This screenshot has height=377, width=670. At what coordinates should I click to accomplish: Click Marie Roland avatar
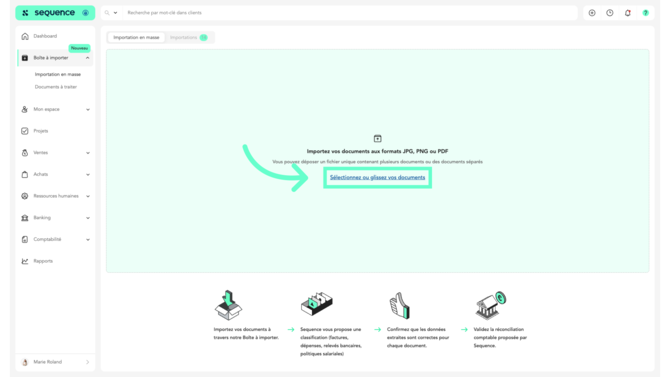tap(25, 362)
